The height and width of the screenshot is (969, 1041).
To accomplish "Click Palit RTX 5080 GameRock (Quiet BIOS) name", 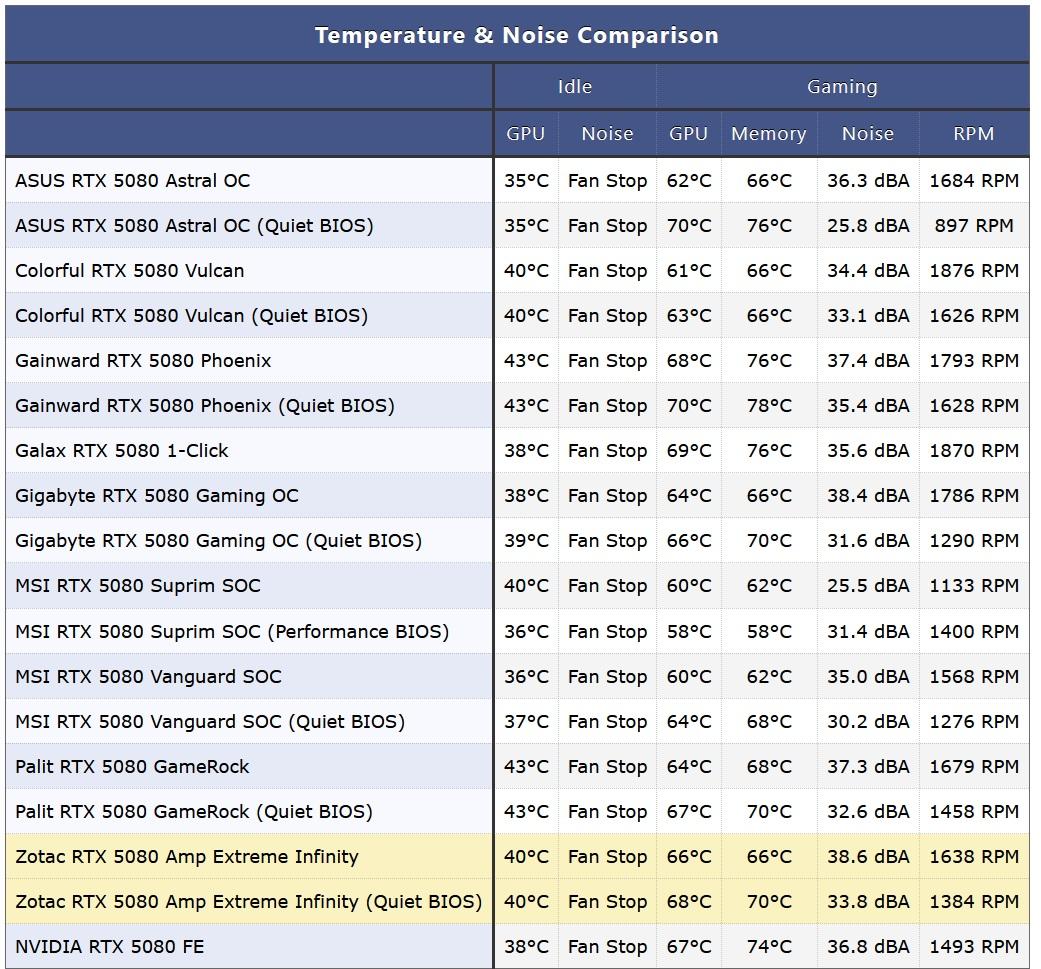I will (x=194, y=812).
